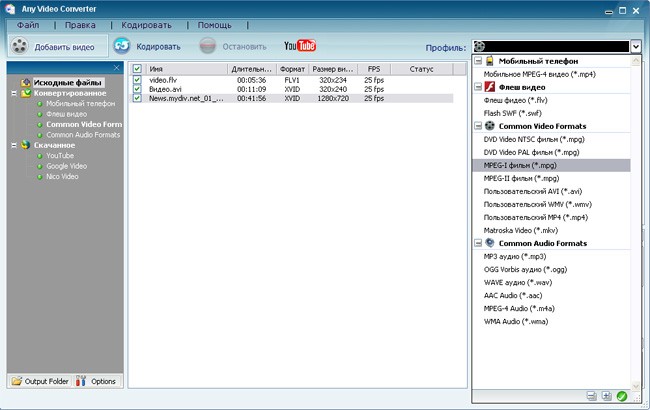Image resolution: width=650 pixels, height=410 pixels.
Task: Open the Профиль dropdown arrow
Action: tap(635, 46)
